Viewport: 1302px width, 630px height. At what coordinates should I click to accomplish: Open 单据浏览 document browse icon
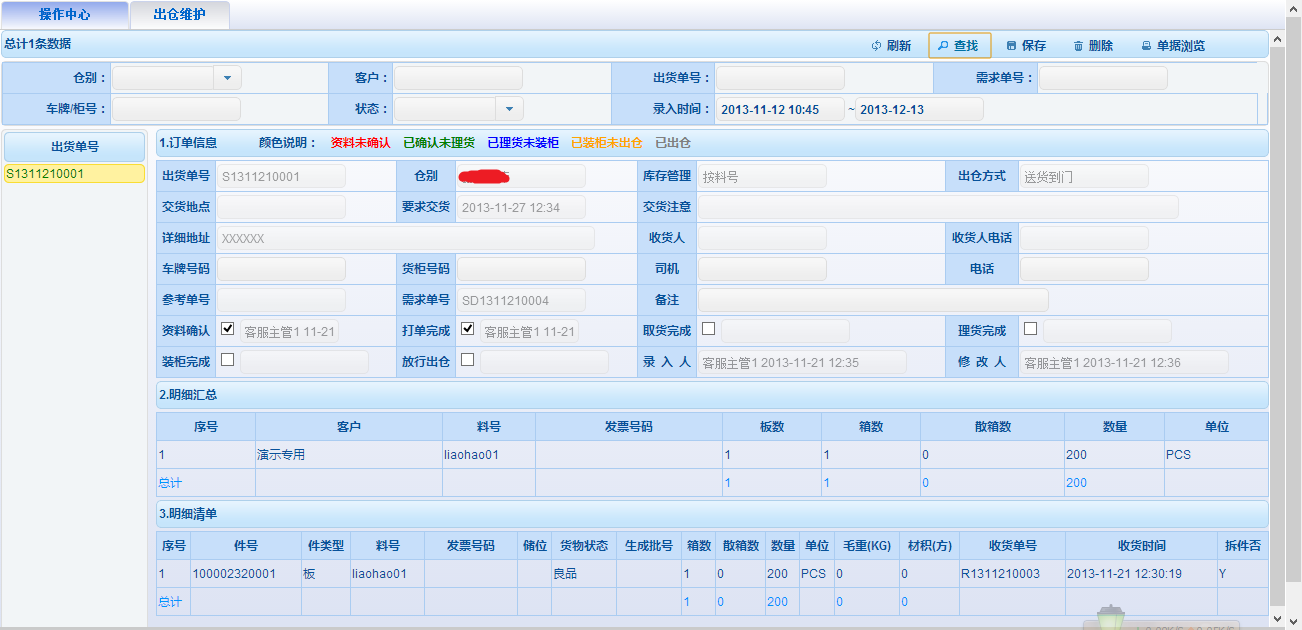[x=1146, y=46]
